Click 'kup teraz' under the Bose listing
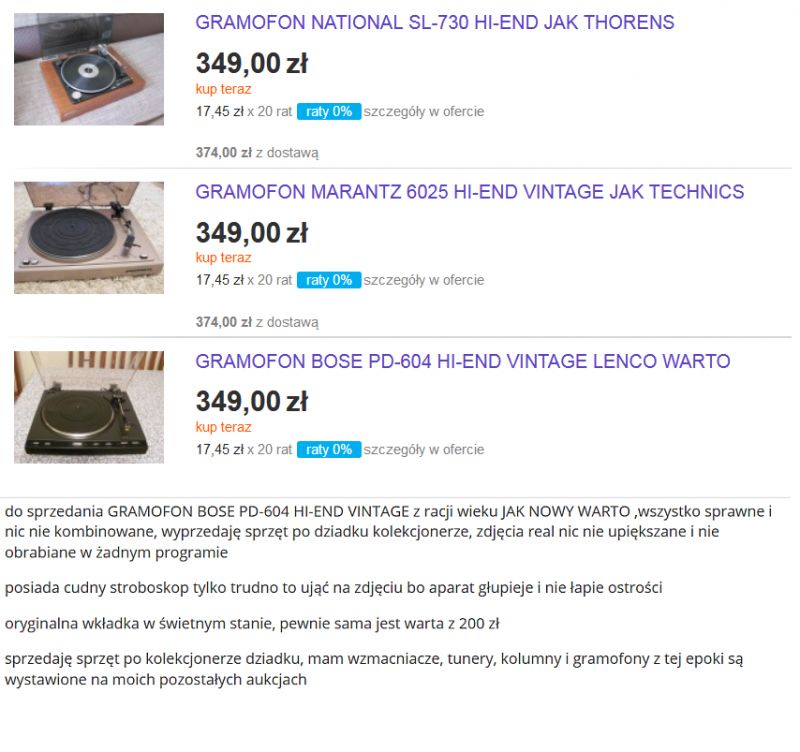The width and height of the screenshot is (800, 752). [223, 427]
